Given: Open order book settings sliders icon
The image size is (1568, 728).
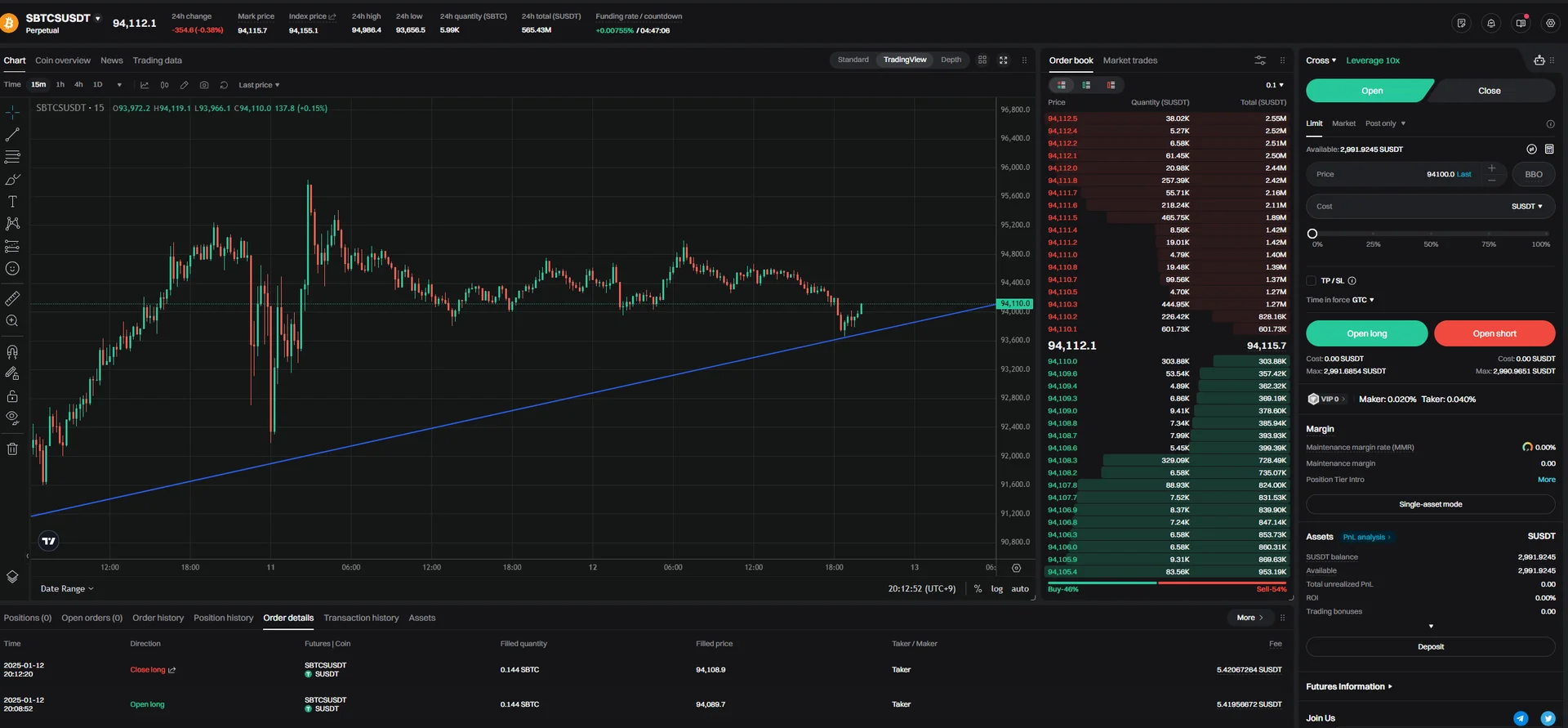Looking at the screenshot, I should pyautogui.click(x=1260, y=60).
